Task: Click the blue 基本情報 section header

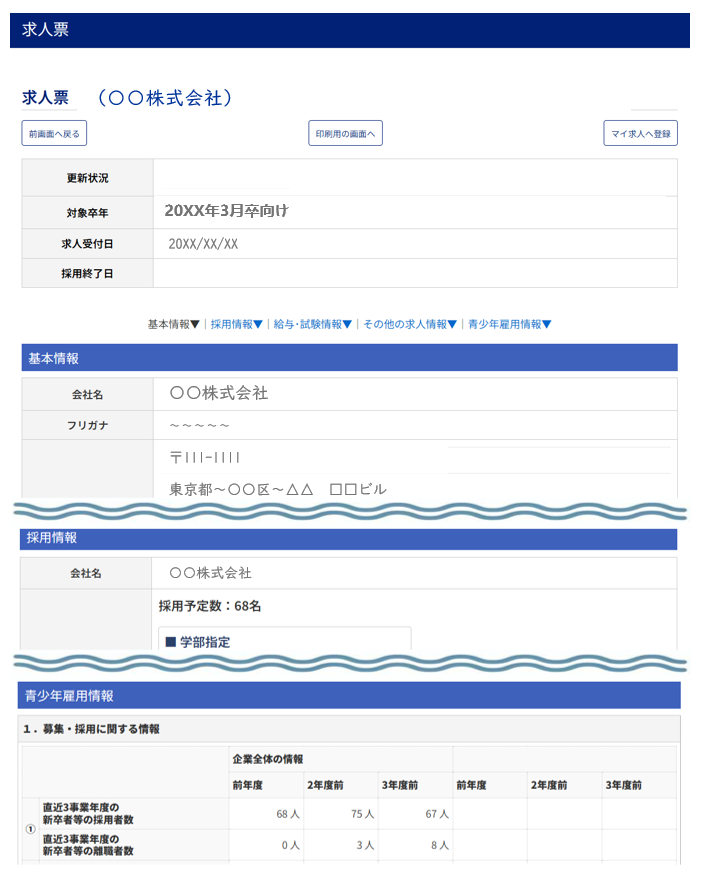Action: (349, 358)
